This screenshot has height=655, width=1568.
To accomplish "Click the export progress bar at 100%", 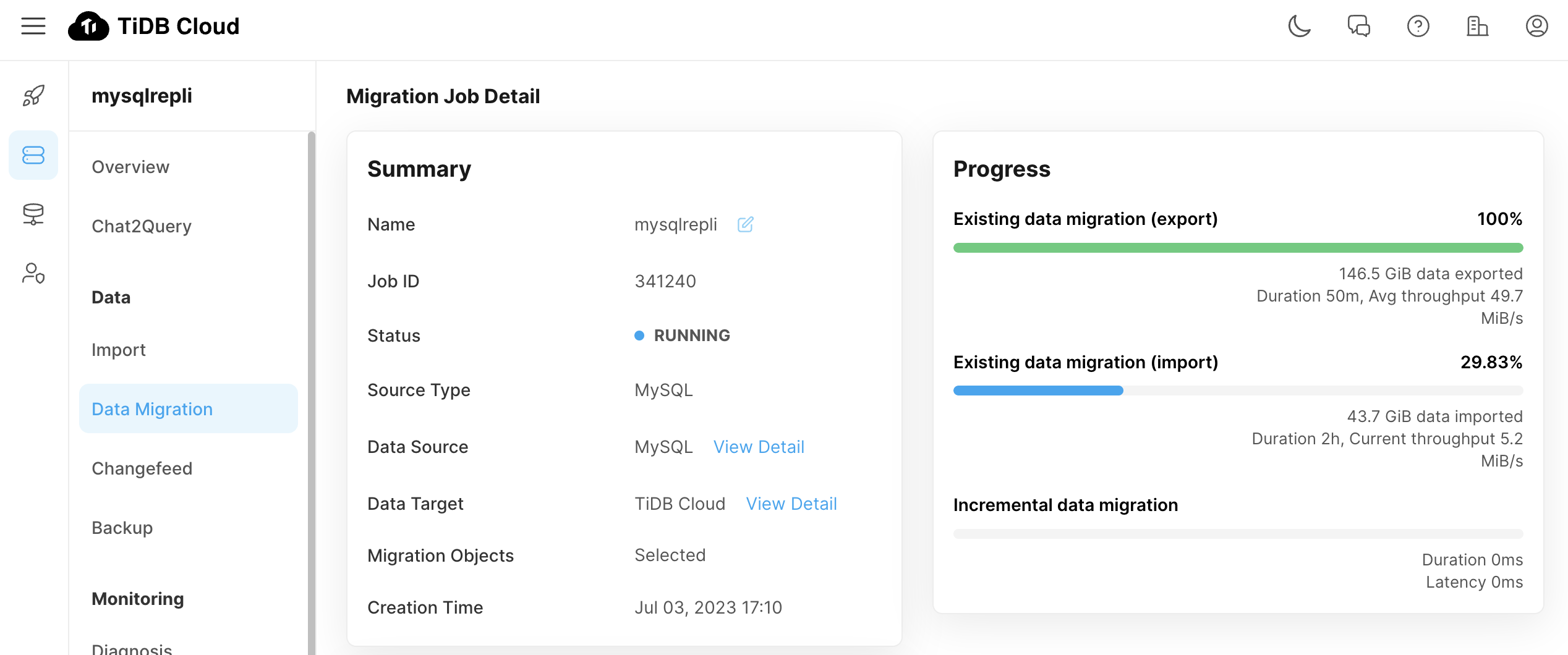I will pos(1238,248).
